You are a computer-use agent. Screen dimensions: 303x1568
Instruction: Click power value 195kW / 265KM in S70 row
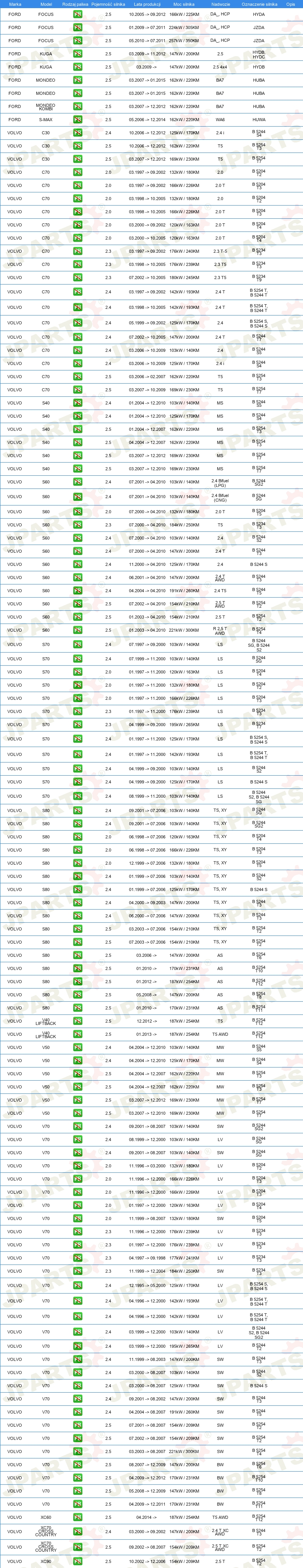pos(184,724)
